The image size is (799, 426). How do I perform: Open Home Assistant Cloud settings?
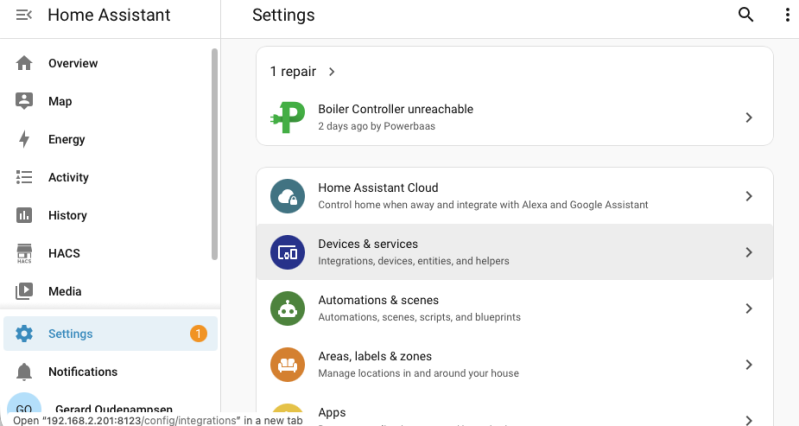515,196
